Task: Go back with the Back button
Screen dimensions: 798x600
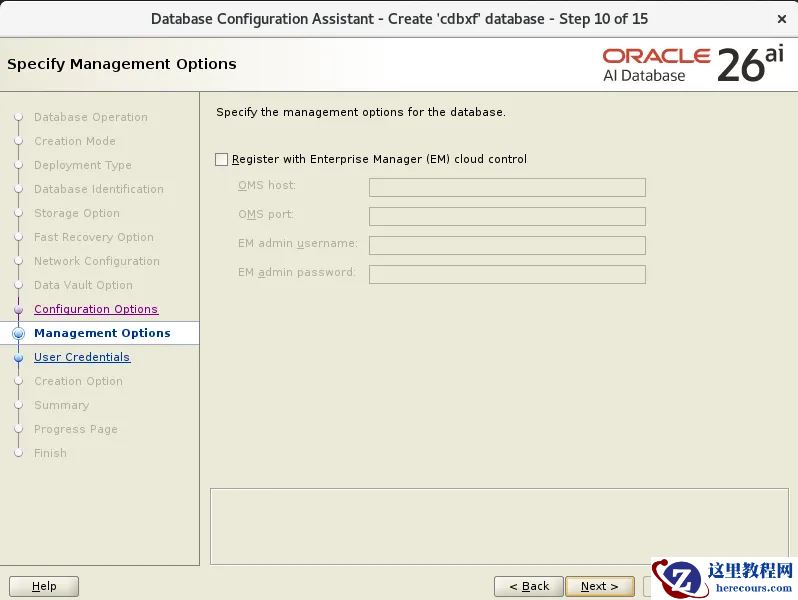Action: pyautogui.click(x=529, y=586)
